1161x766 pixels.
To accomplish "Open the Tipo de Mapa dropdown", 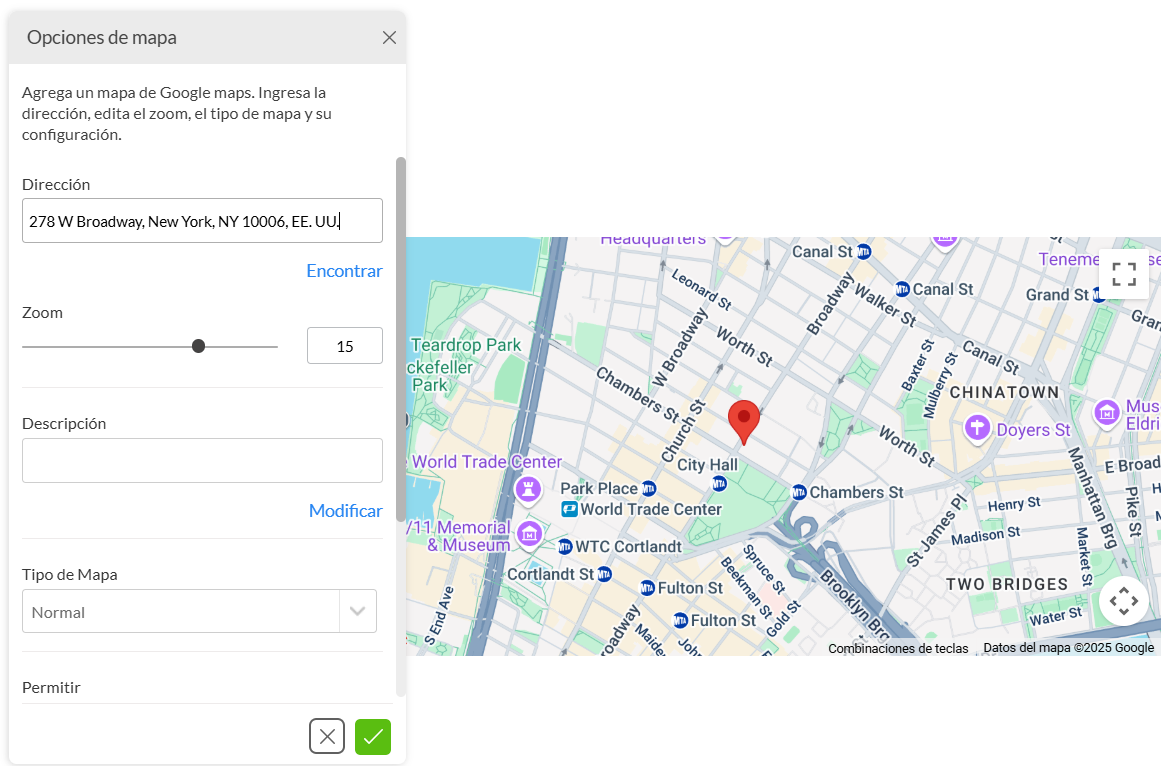I will [x=199, y=611].
